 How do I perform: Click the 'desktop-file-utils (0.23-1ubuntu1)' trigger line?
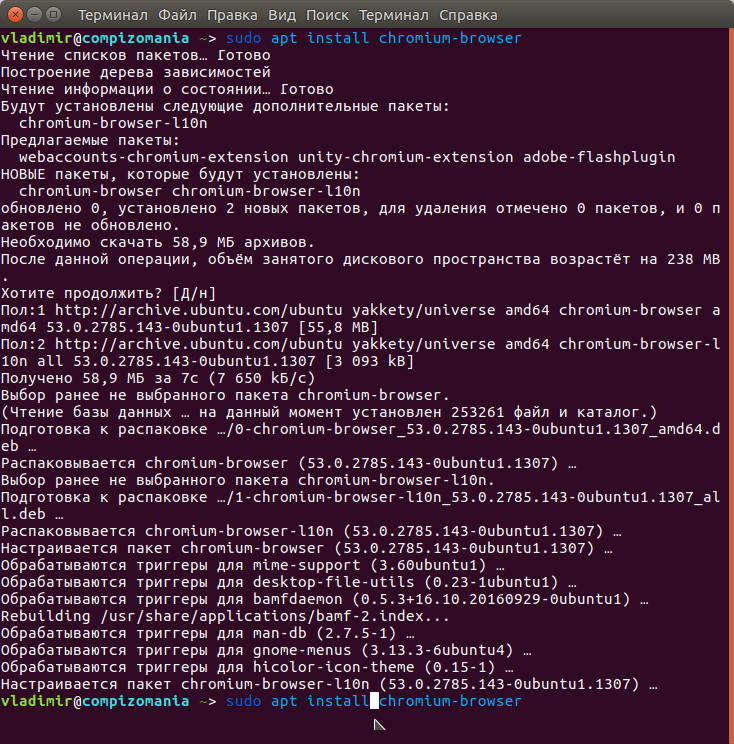point(288,582)
